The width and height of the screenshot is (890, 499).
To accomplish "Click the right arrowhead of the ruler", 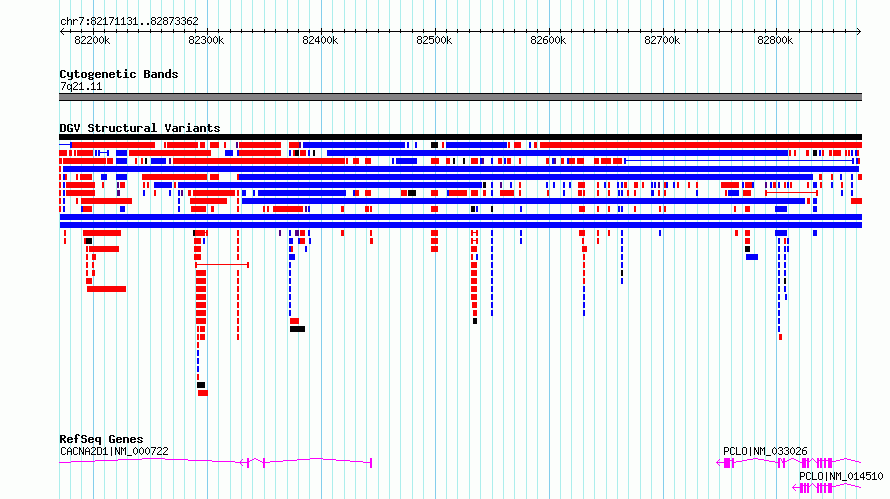I will 859,32.
